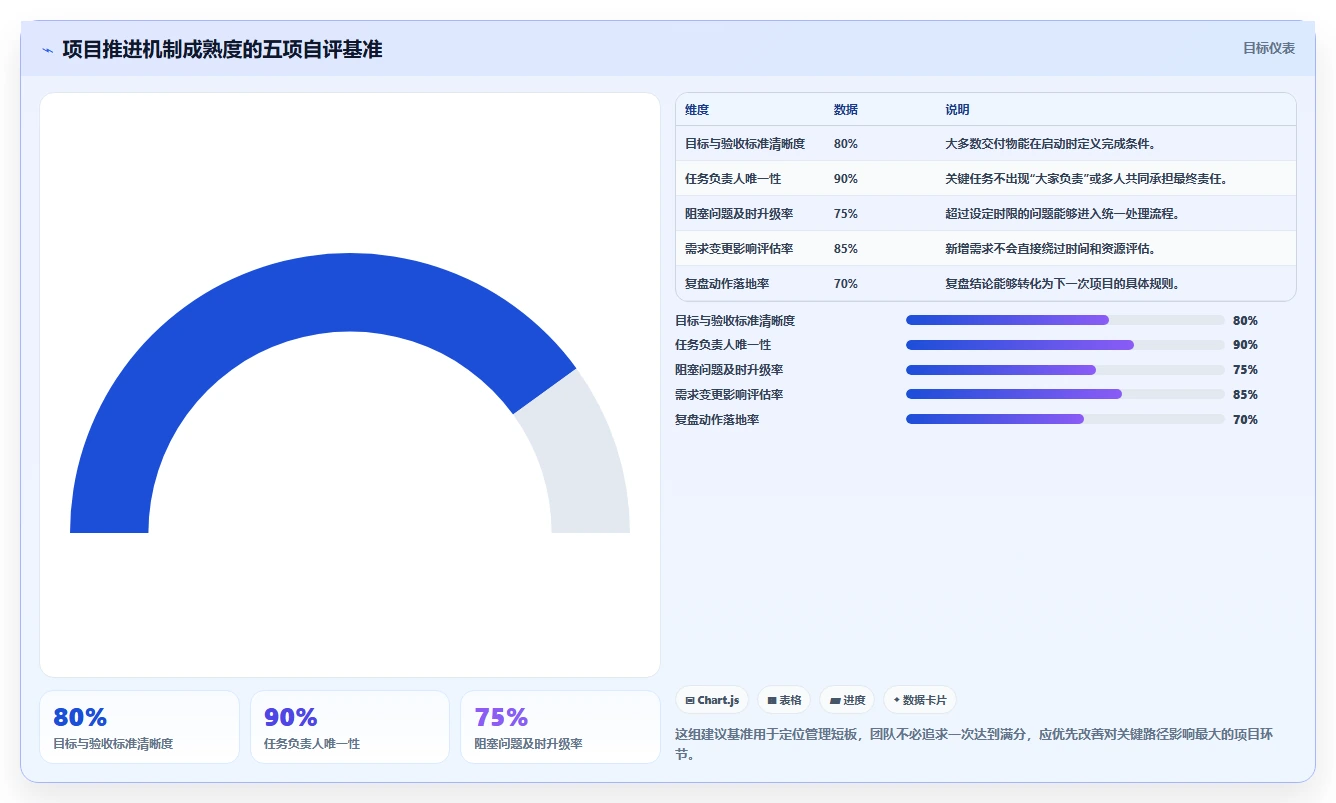Click progress list label 任务负责人唯一性
The height and width of the screenshot is (803, 1336).
pyautogui.click(x=723, y=345)
